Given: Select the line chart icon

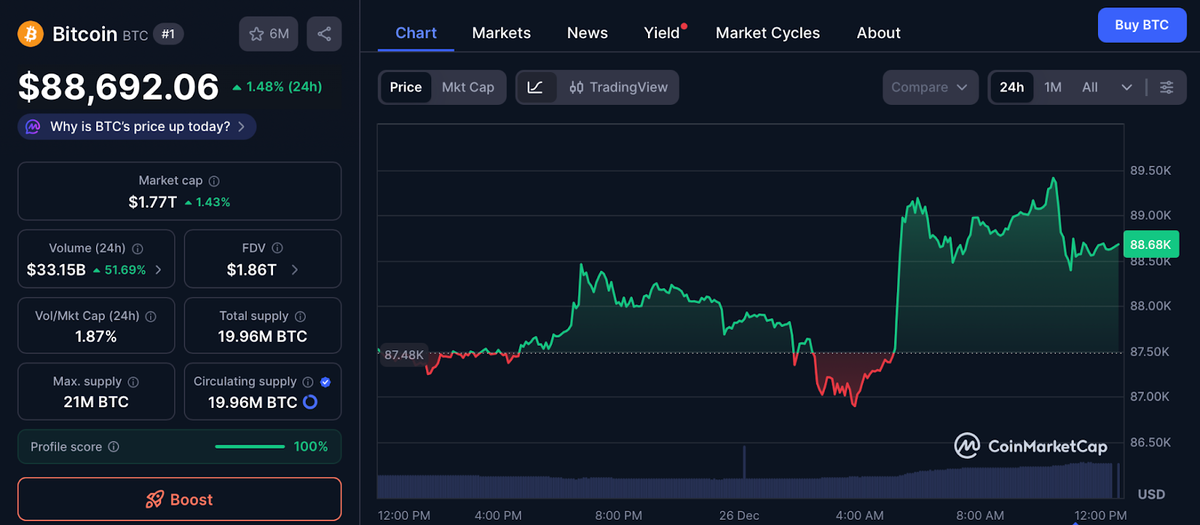Looking at the screenshot, I should point(535,87).
